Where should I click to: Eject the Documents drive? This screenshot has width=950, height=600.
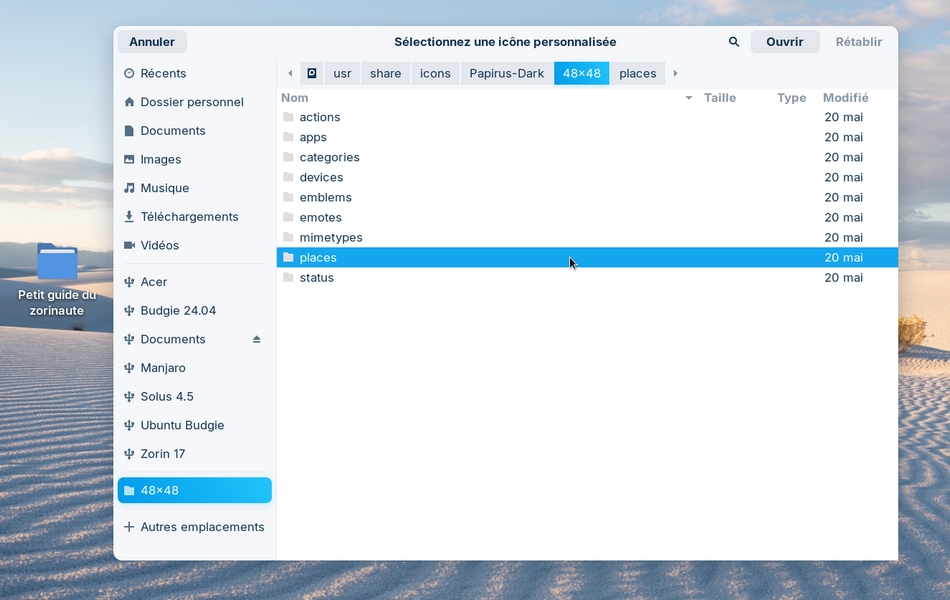tap(256, 340)
